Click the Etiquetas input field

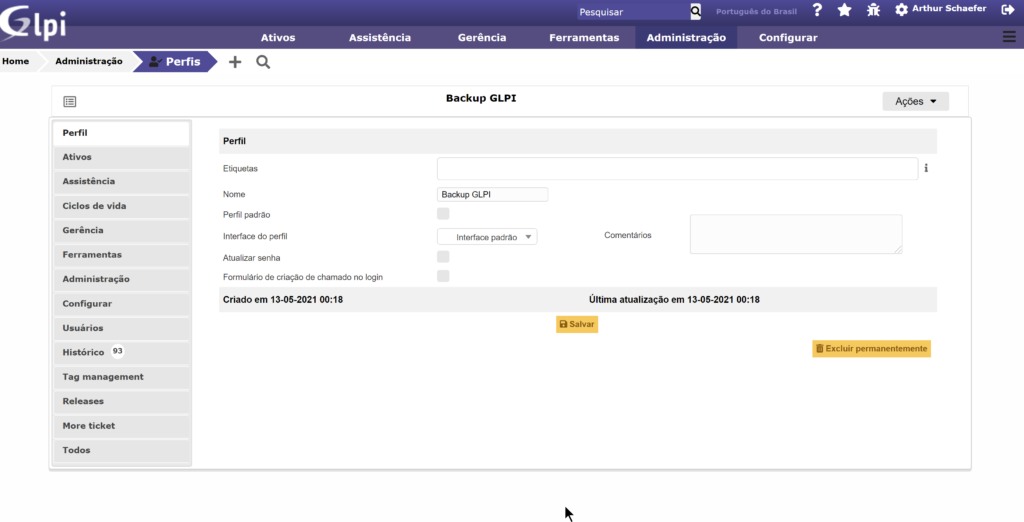677,169
